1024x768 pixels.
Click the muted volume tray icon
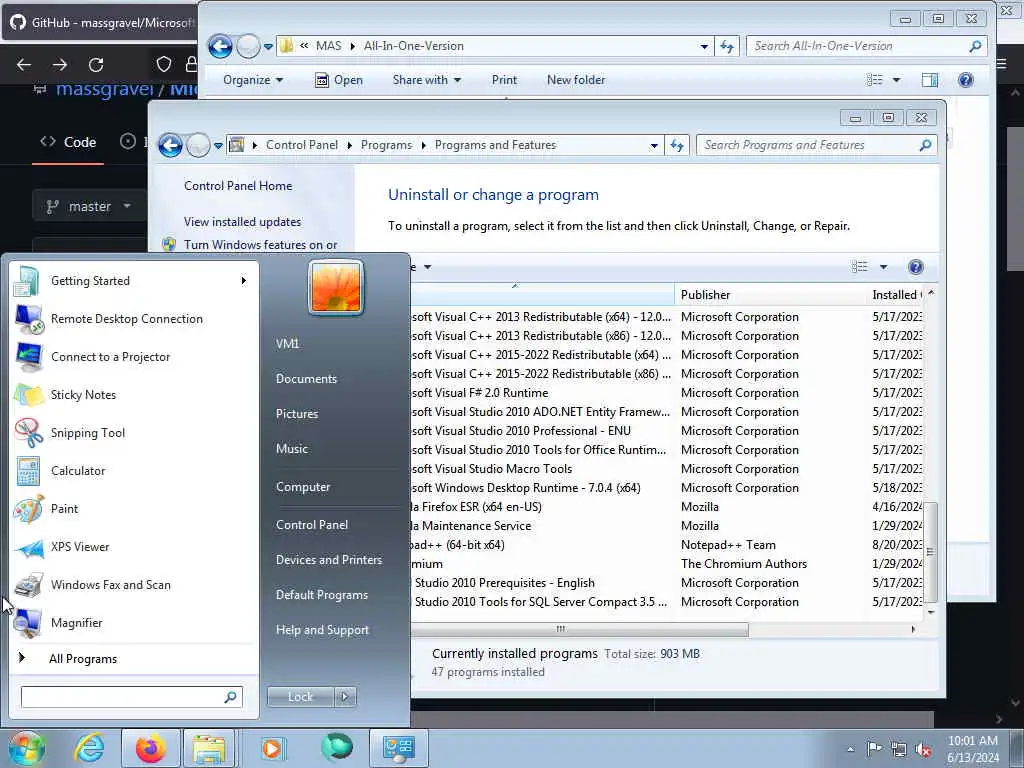coord(923,749)
